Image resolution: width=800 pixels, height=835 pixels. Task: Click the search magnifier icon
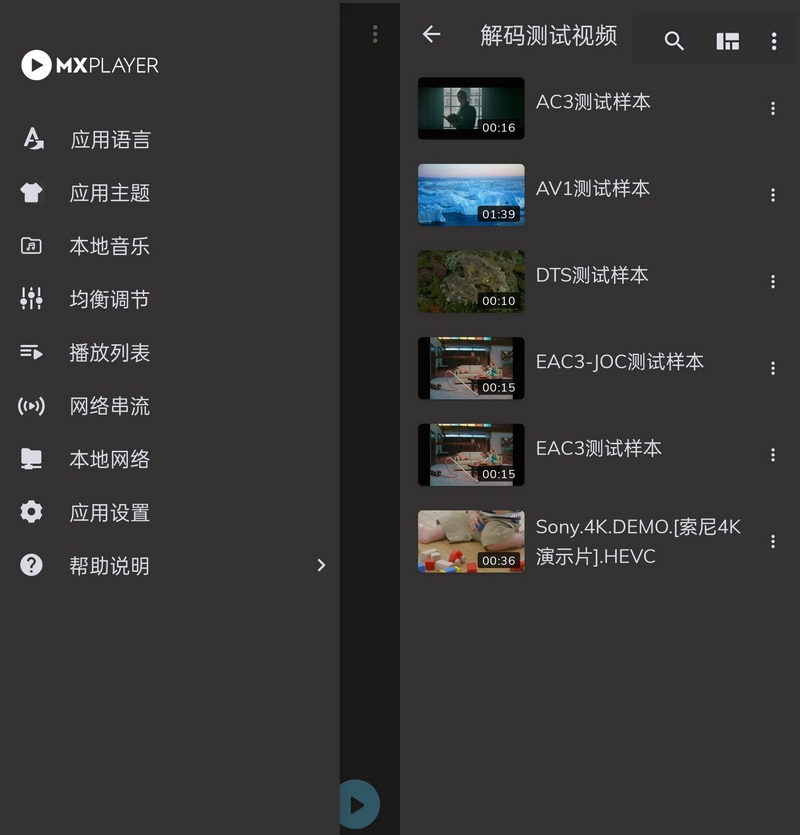(x=674, y=41)
